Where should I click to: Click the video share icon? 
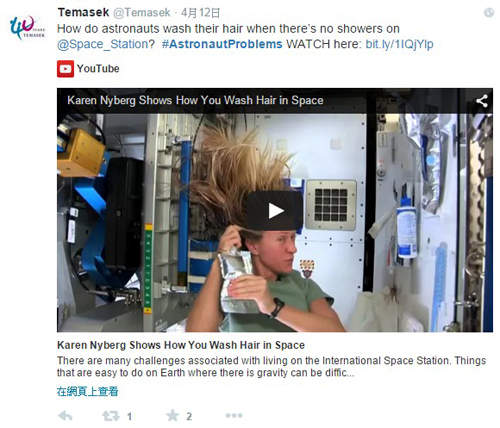[482, 101]
